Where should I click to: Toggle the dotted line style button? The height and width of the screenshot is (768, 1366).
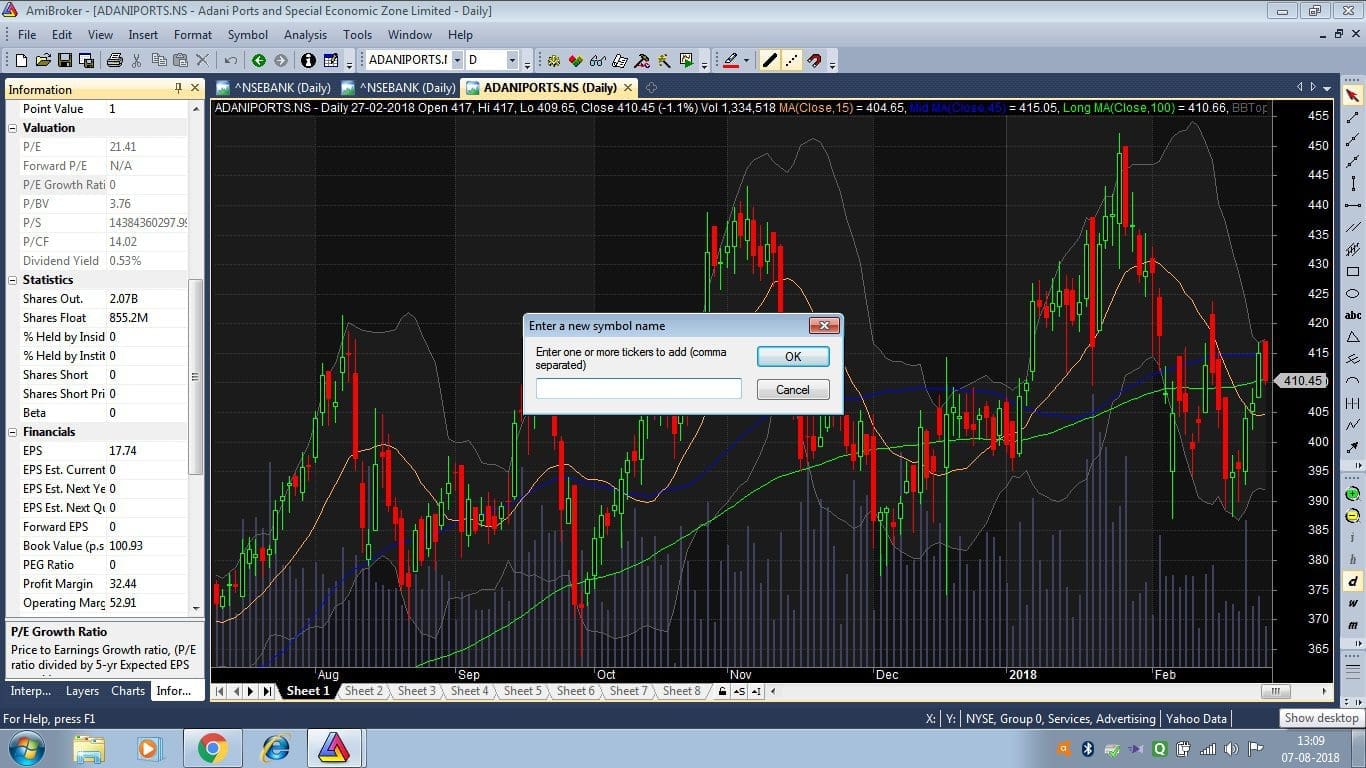pos(792,61)
